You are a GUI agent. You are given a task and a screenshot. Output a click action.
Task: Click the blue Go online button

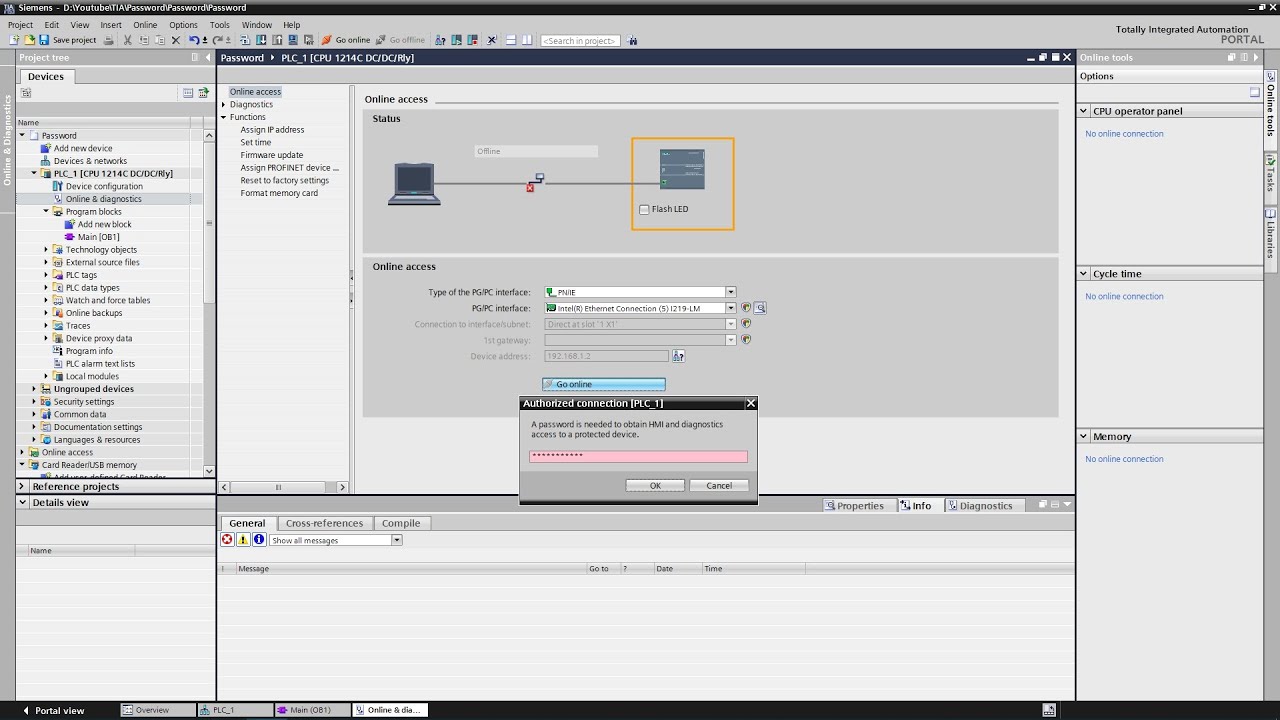tap(603, 384)
